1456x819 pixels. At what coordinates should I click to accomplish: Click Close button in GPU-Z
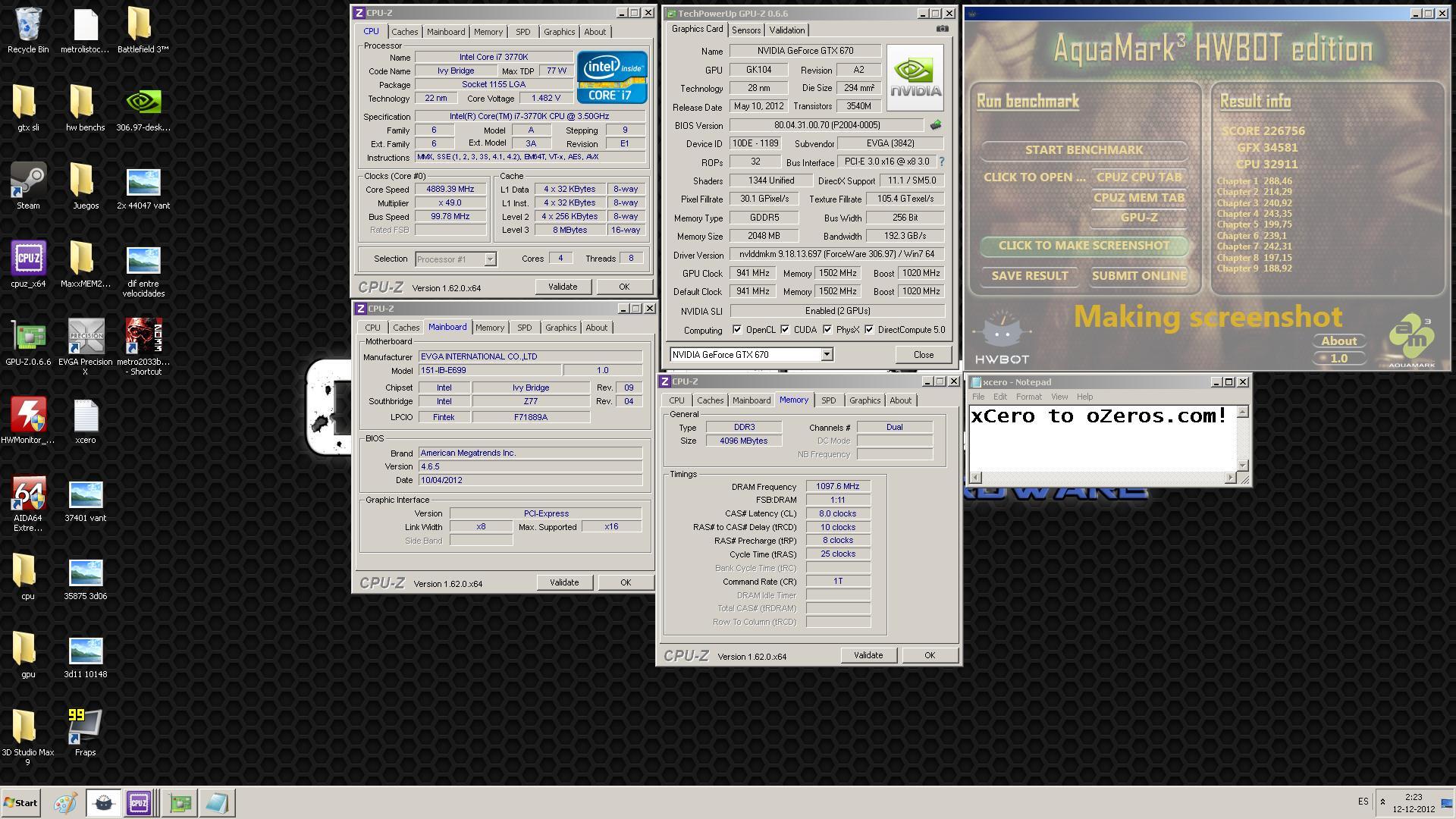(923, 354)
